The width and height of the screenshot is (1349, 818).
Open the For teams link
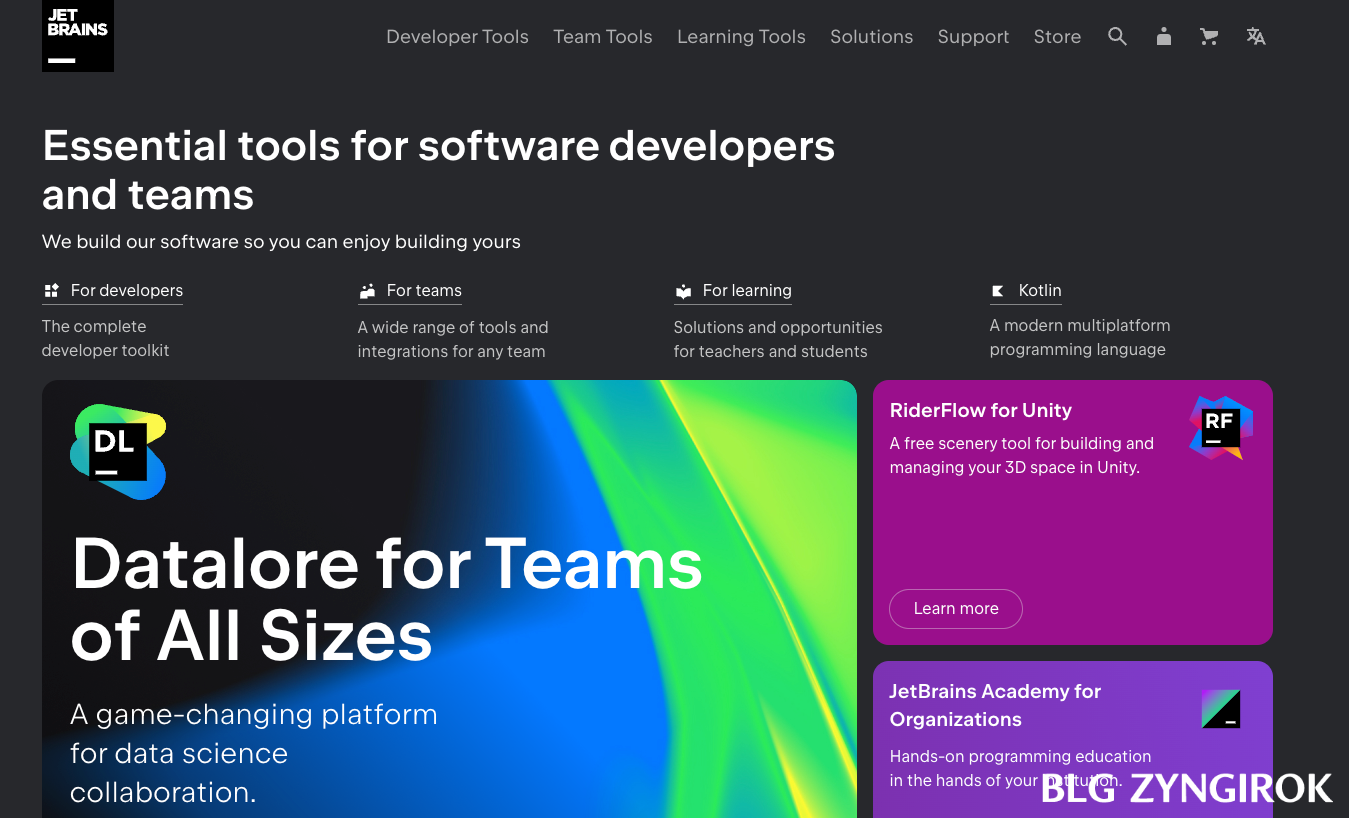[423, 290]
